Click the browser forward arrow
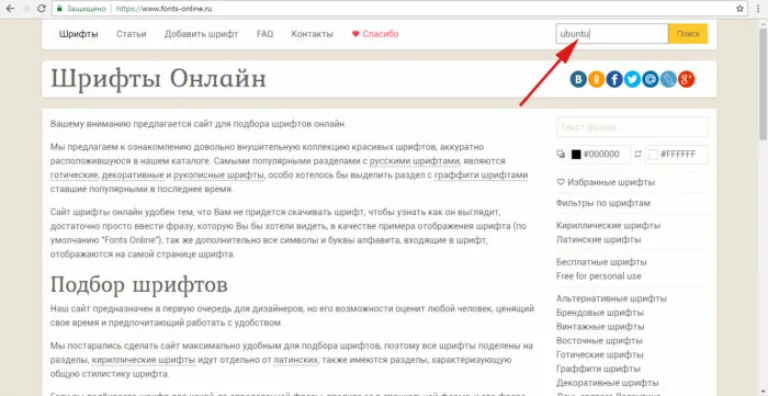Image resolution: width=768 pixels, height=396 pixels. (26, 8)
